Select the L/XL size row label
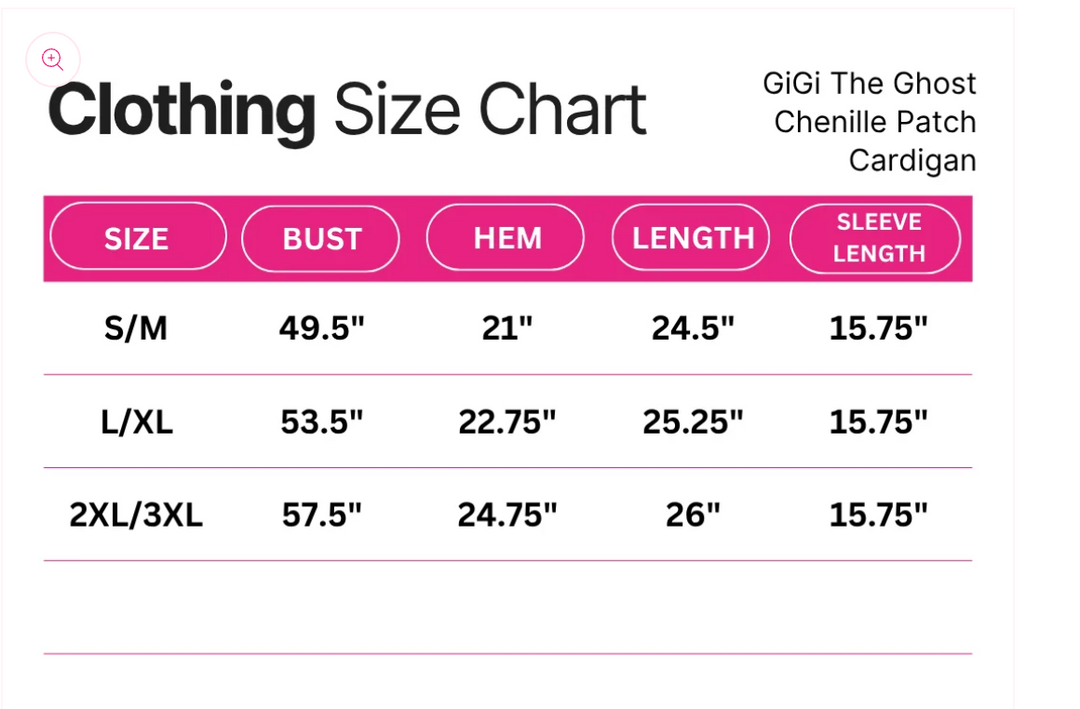 point(136,422)
